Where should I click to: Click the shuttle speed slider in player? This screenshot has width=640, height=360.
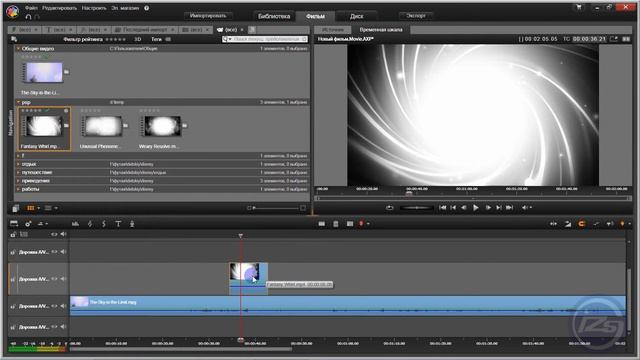click(x=416, y=208)
